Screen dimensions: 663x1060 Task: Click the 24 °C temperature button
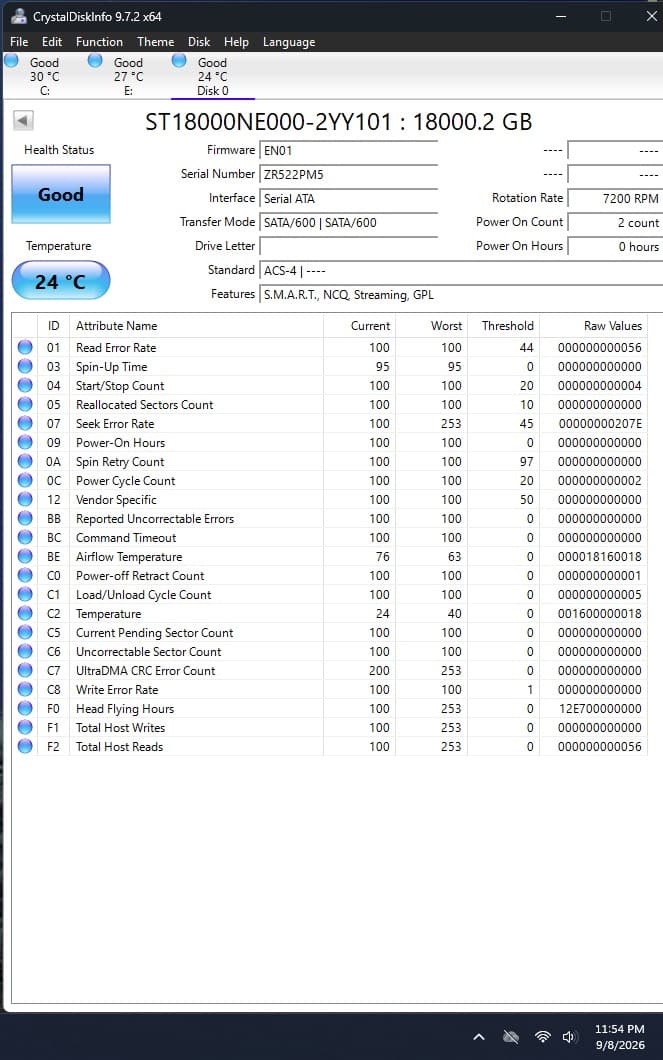point(61,281)
